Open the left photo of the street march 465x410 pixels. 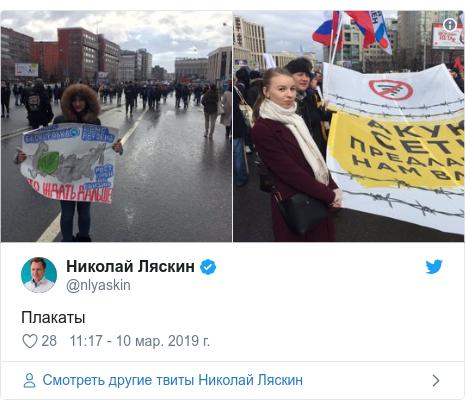[116, 126]
